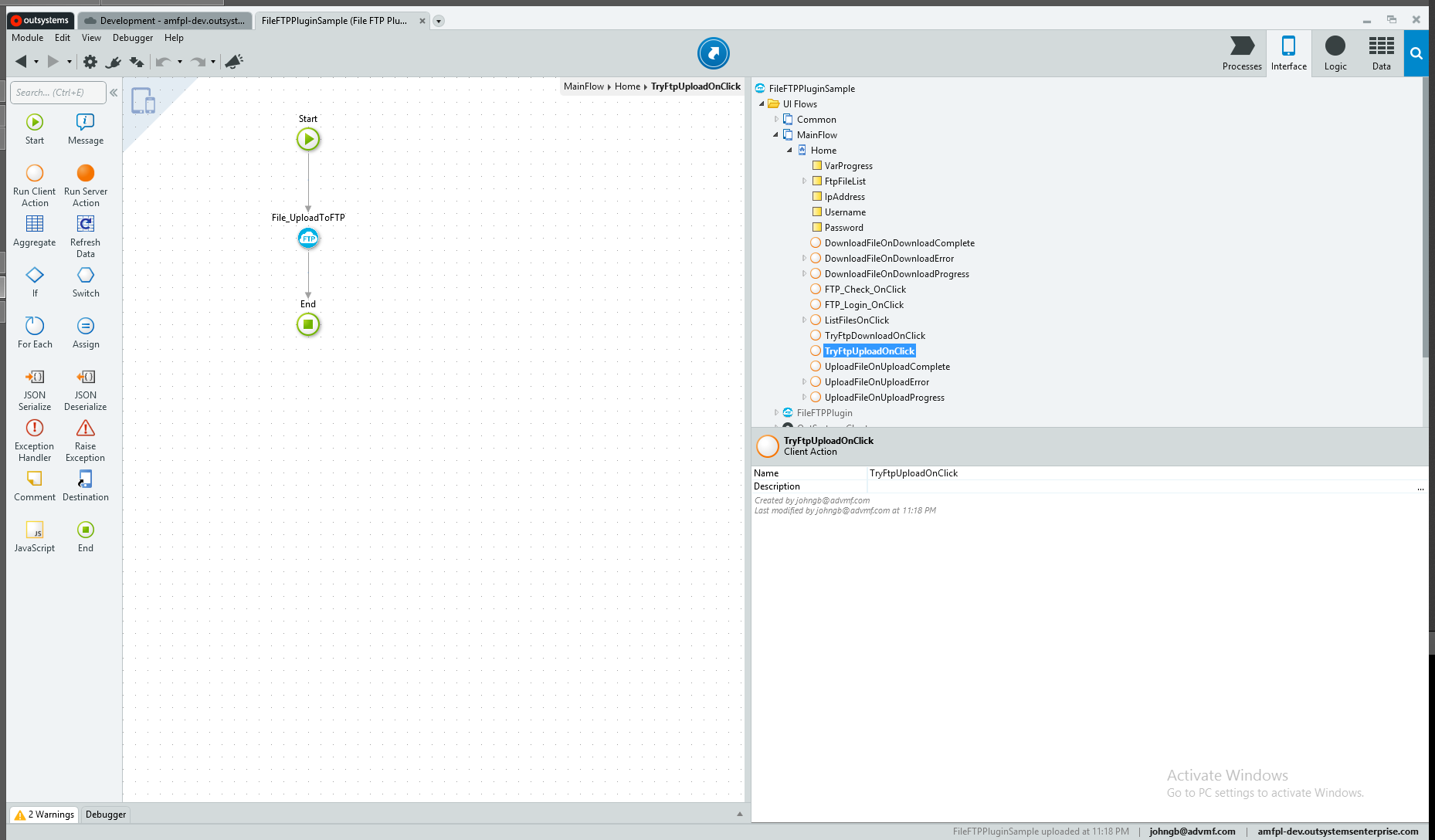Click the redo toolbar button
Image resolution: width=1435 pixels, height=840 pixels.
point(198,62)
